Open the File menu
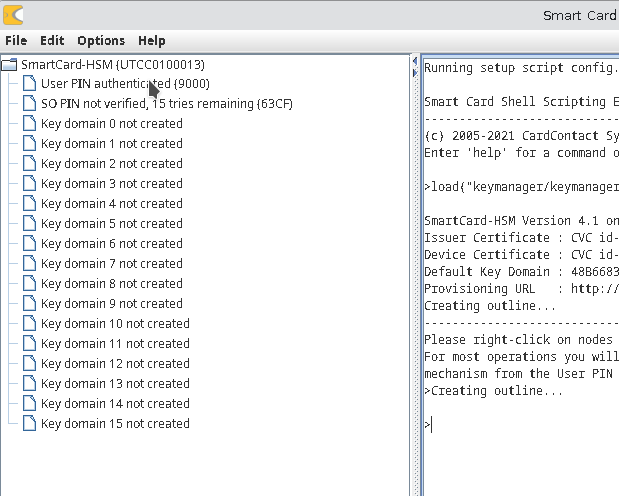Image resolution: width=619 pixels, height=496 pixels. click(x=16, y=41)
